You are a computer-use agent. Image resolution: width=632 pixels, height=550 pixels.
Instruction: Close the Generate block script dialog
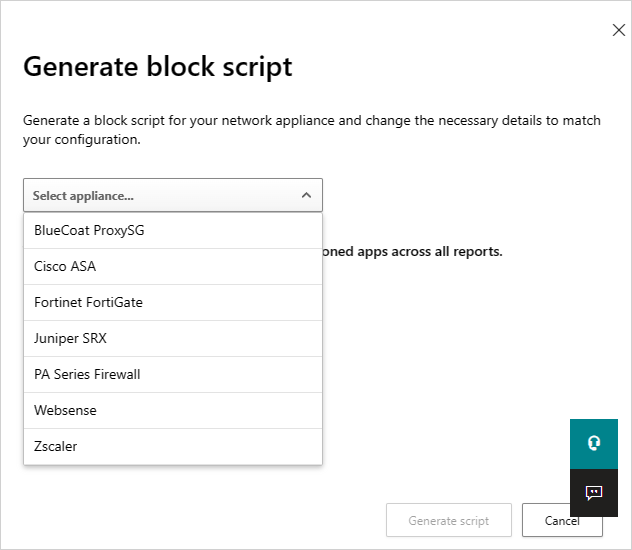(x=618, y=30)
